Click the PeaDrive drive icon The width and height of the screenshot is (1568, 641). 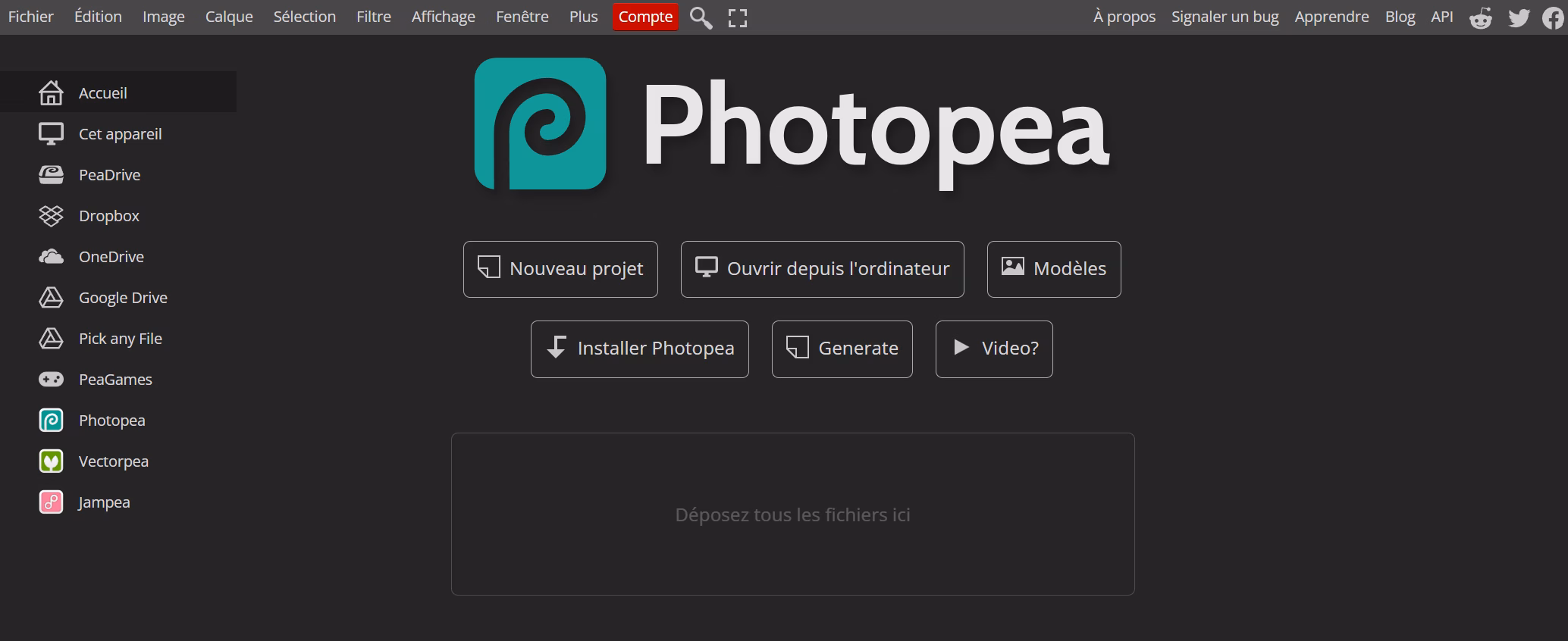(x=51, y=174)
